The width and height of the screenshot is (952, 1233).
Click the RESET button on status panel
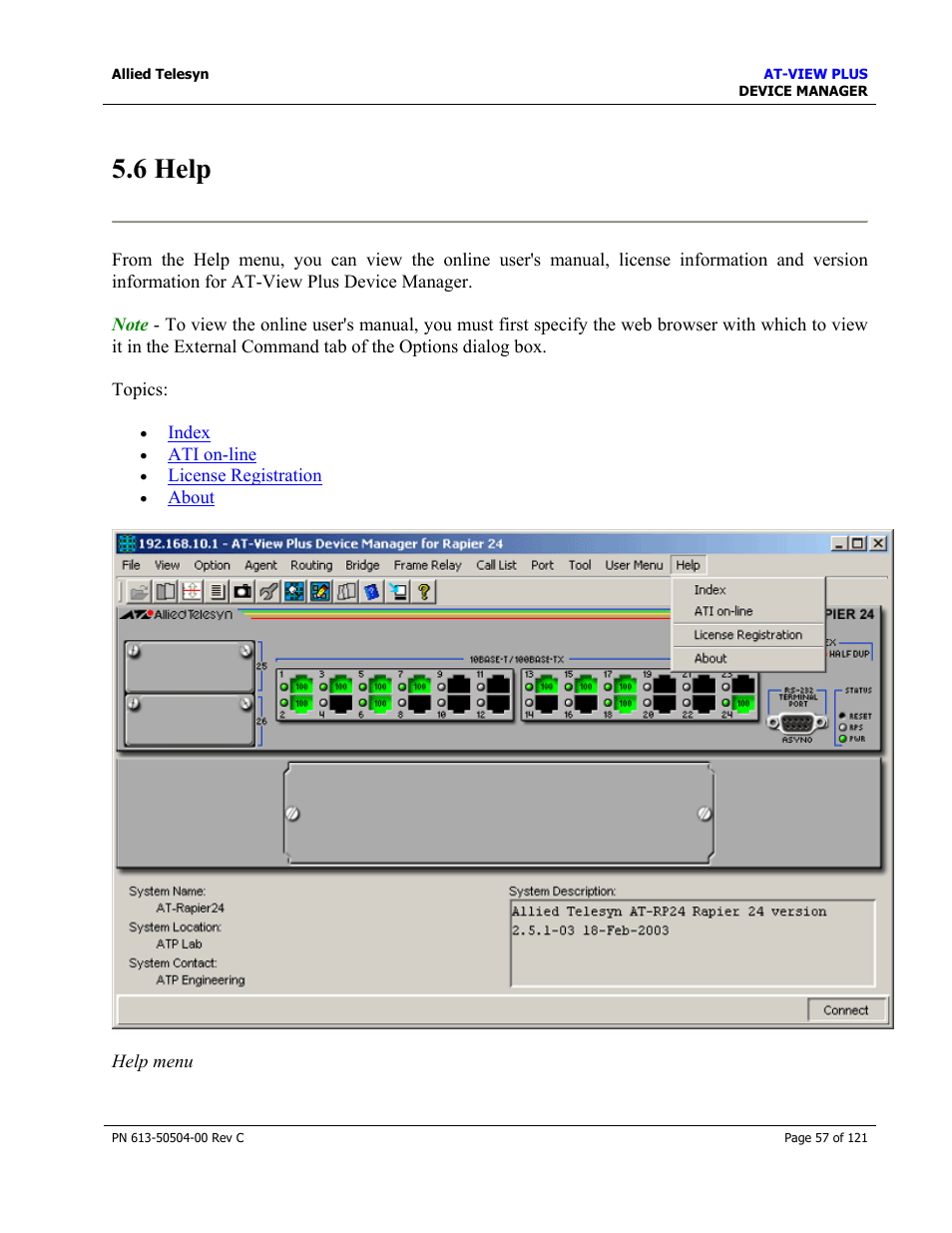pyautogui.click(x=843, y=716)
